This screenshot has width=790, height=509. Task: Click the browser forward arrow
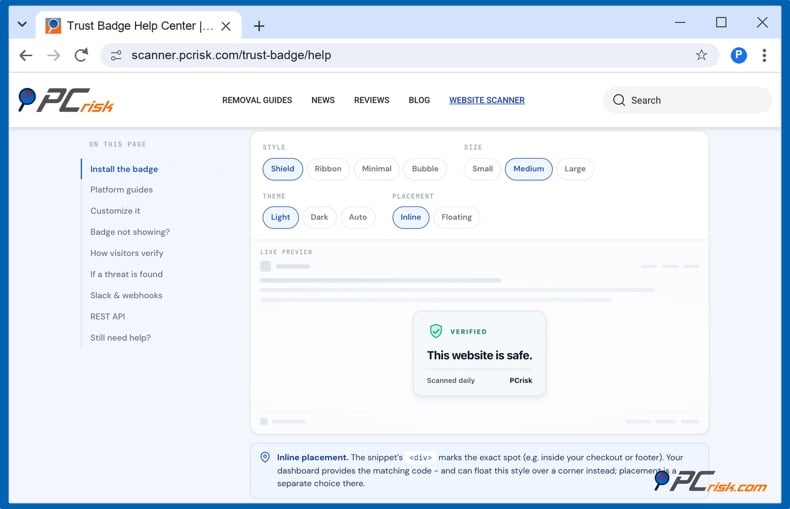[x=53, y=55]
